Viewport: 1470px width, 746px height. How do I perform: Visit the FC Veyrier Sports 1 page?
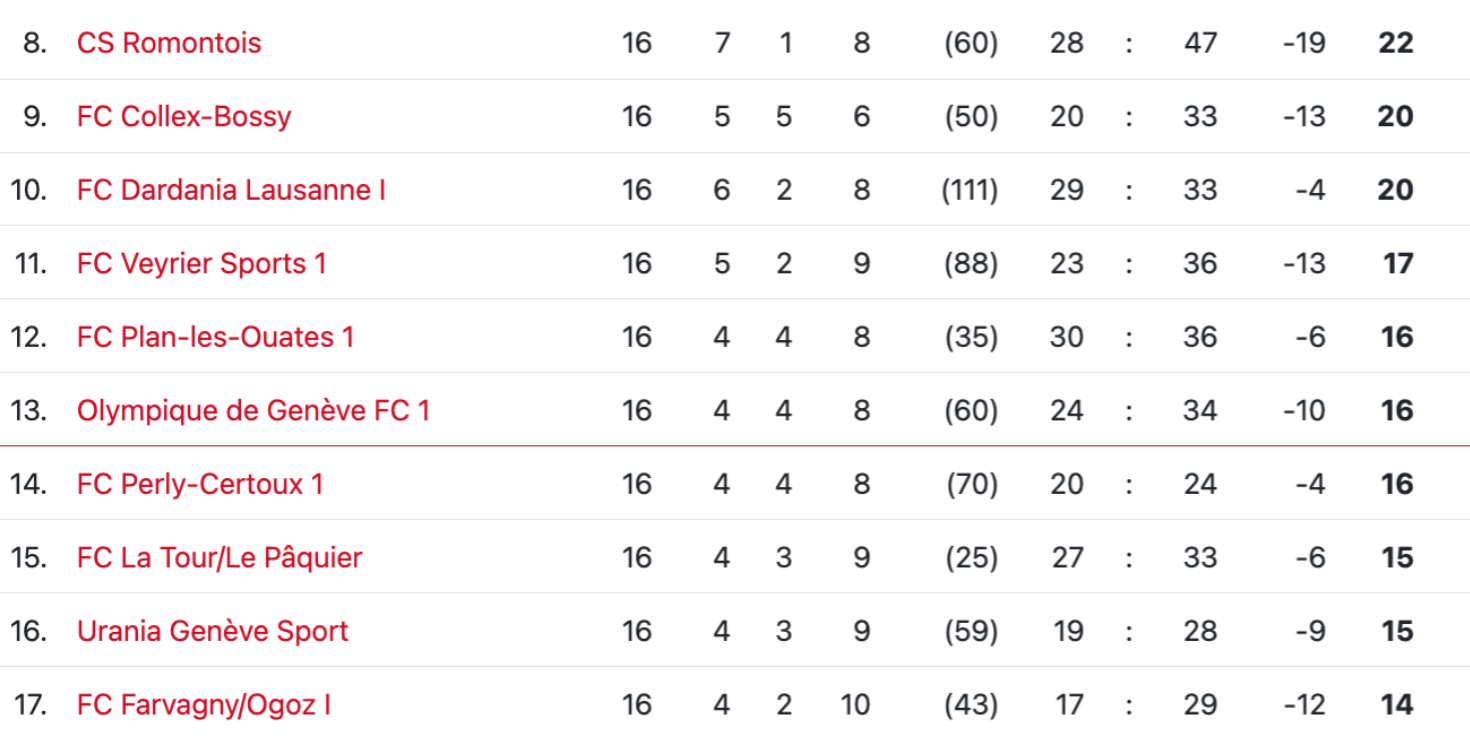pyautogui.click(x=202, y=264)
